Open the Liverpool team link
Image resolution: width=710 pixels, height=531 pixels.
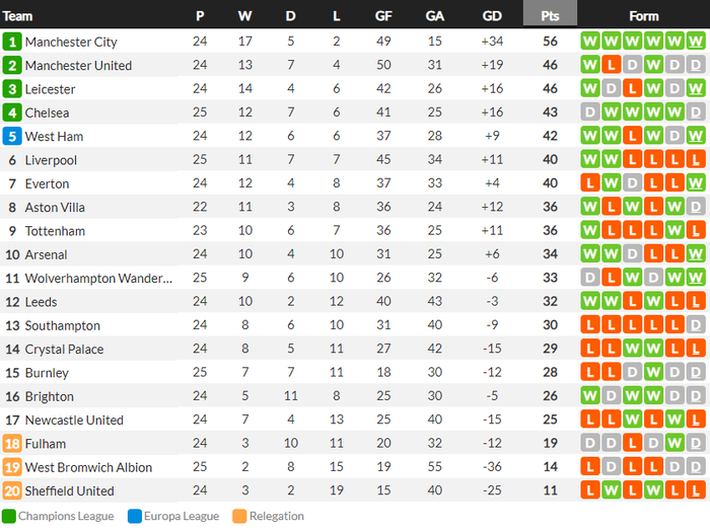51,160
